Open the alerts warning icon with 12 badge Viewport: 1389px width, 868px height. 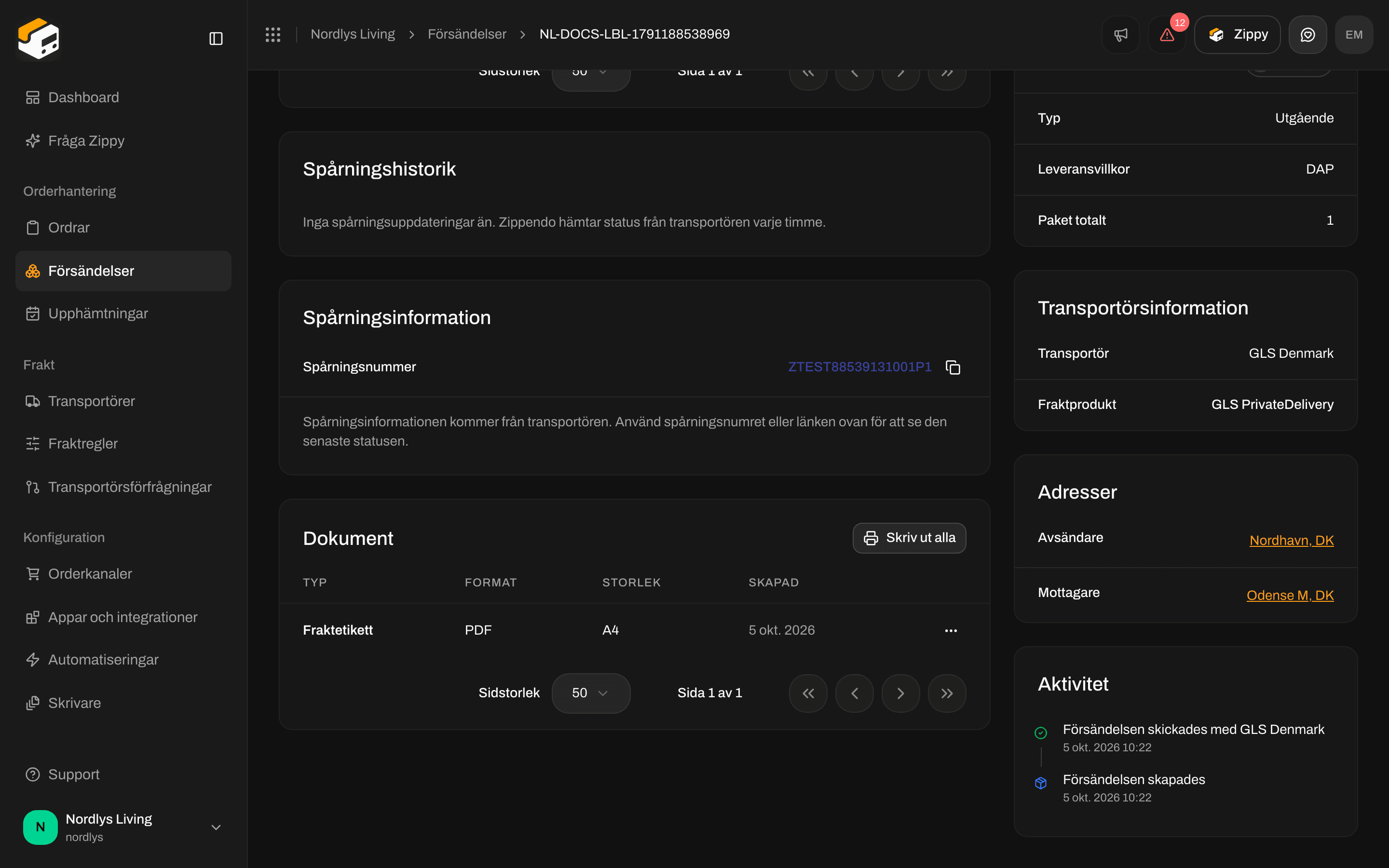pos(1167,34)
